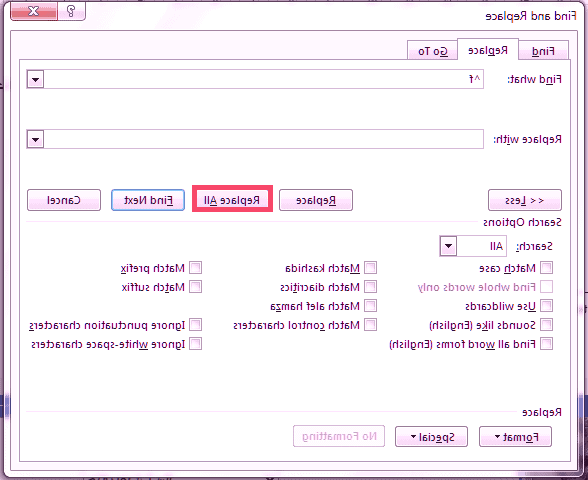
Task: Enable the Match case checkbox
Action: [x=546, y=268]
